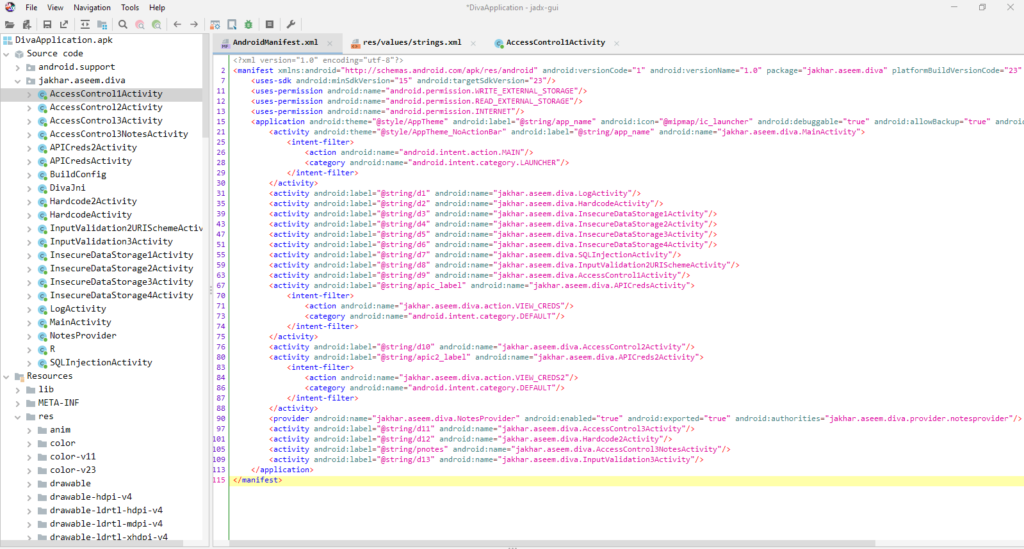
Task: Toggle the Deobfuscation toolbar icon
Action: click(x=215, y=25)
